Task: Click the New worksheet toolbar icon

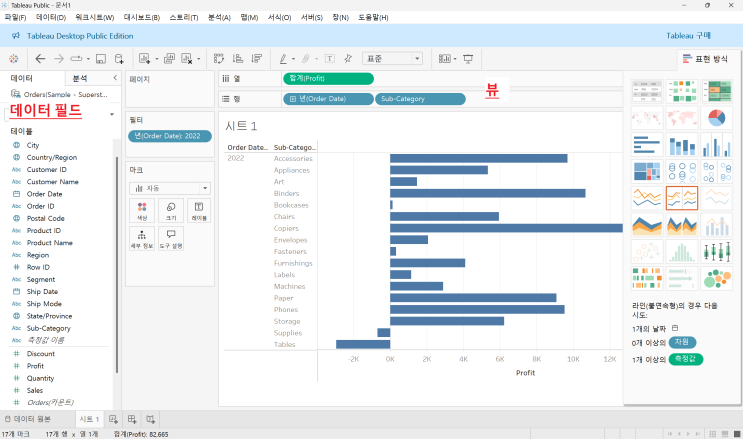Action: pyautogui.click(x=145, y=59)
